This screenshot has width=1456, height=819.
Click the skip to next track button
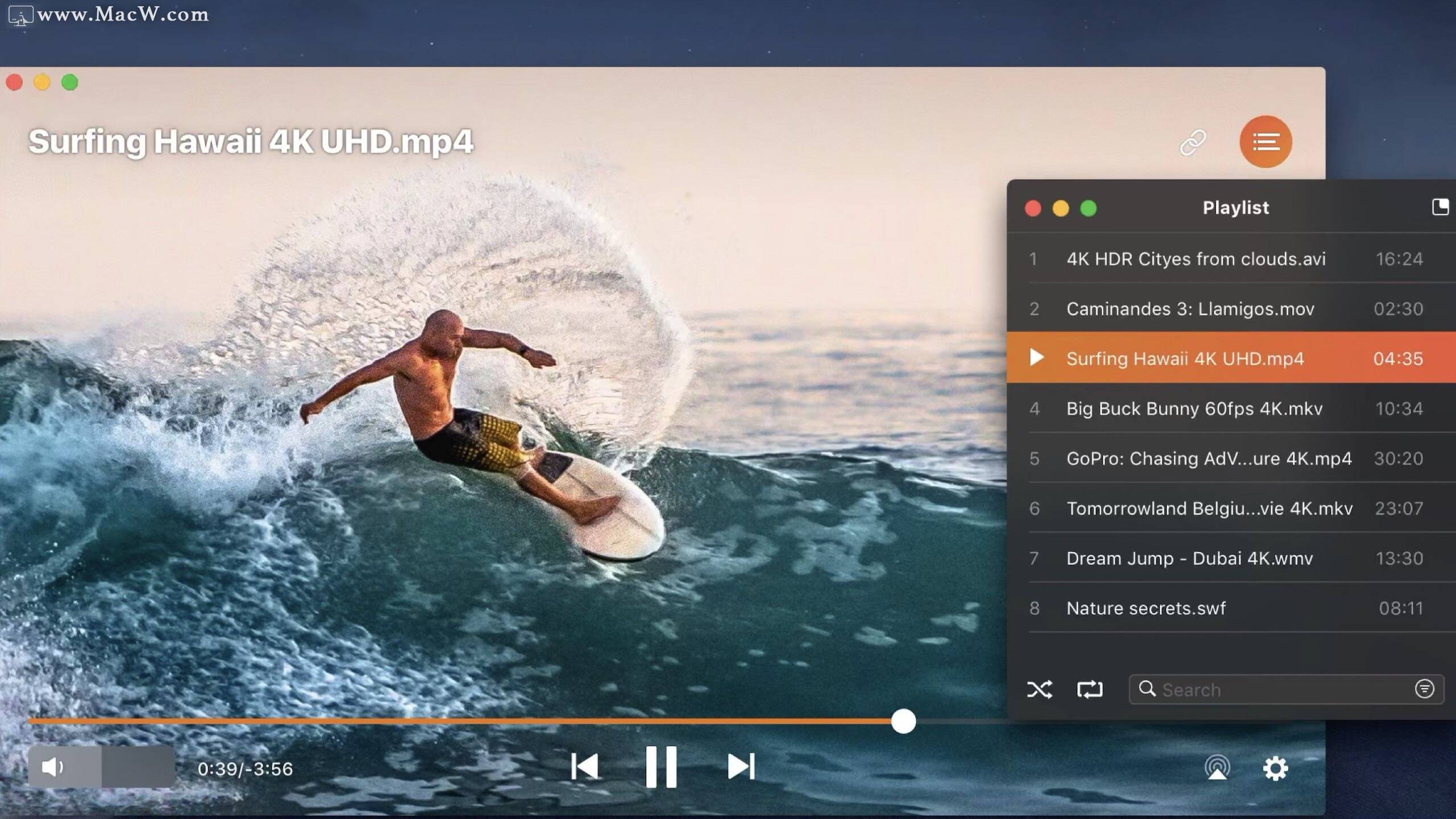tap(740, 767)
